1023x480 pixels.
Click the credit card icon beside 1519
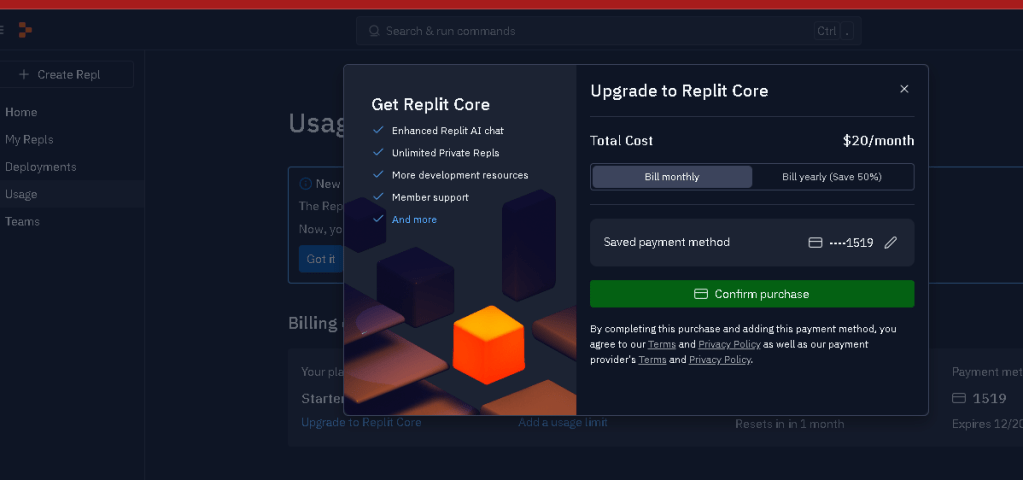tap(815, 243)
